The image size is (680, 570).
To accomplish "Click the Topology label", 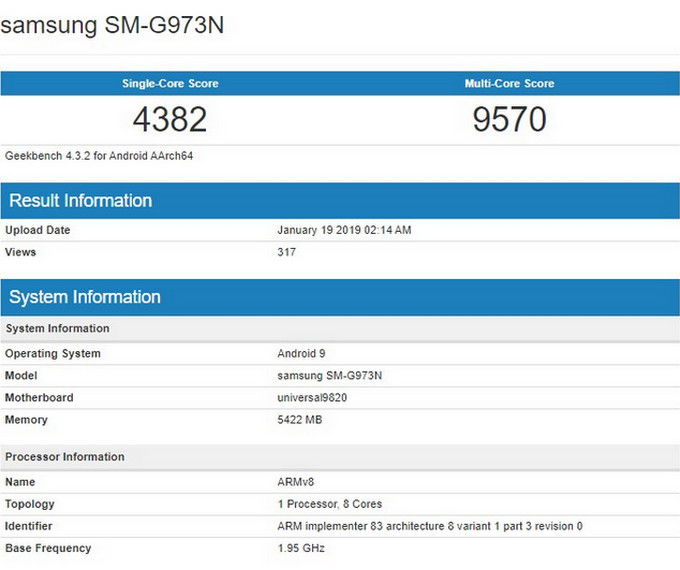I will (29, 504).
